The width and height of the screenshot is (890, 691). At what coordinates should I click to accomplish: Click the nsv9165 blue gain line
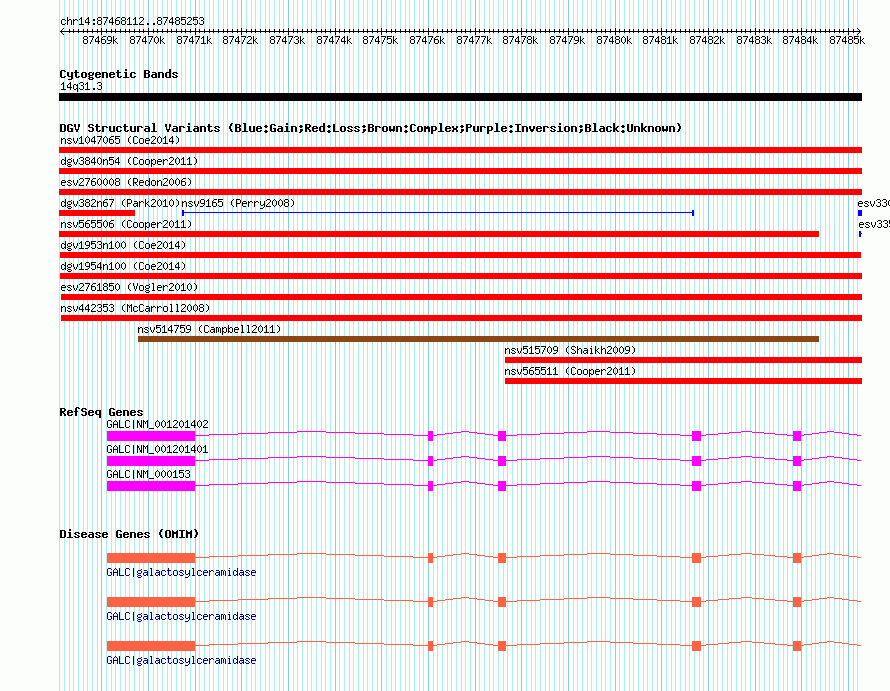(438, 213)
